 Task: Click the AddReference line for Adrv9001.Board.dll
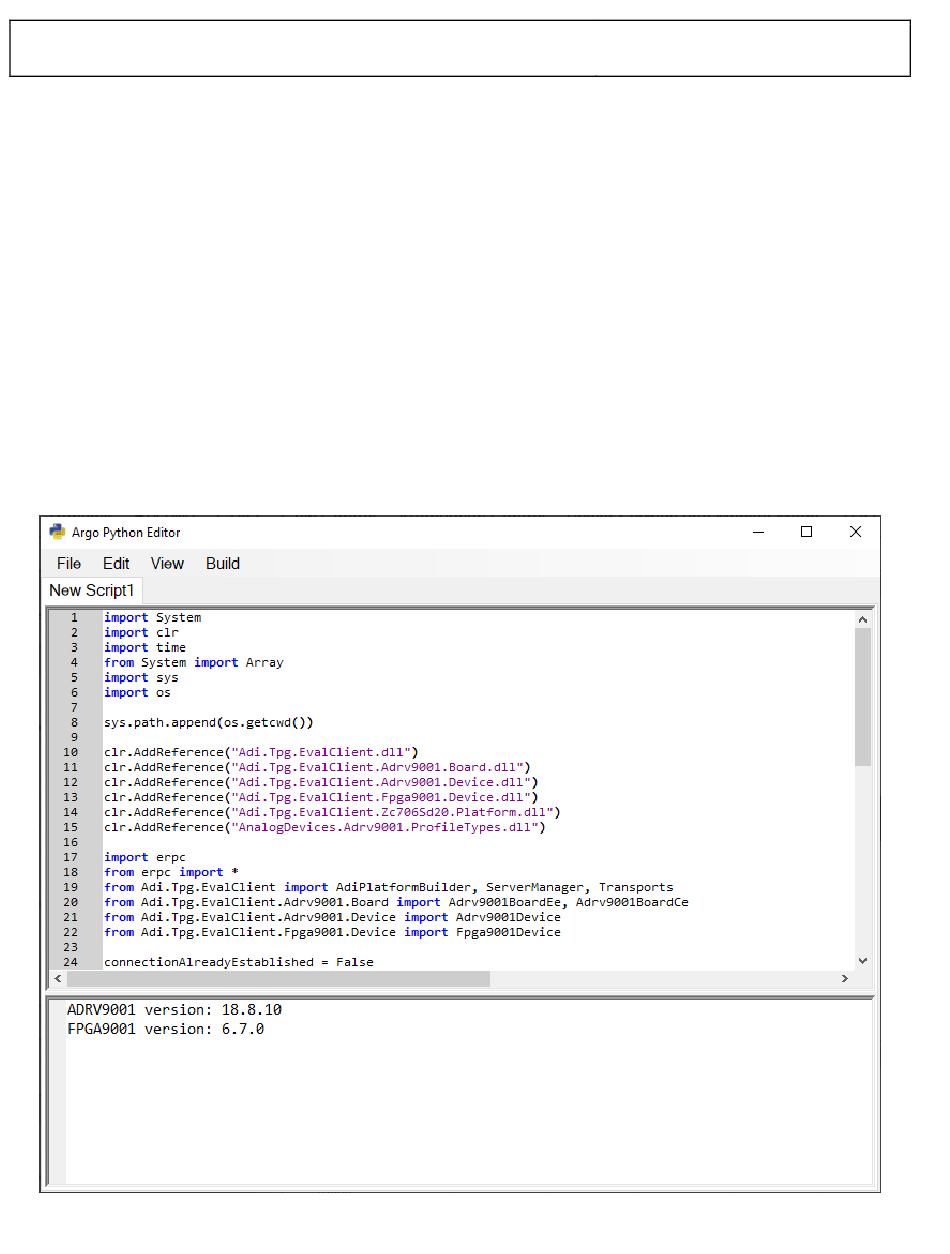coord(317,767)
